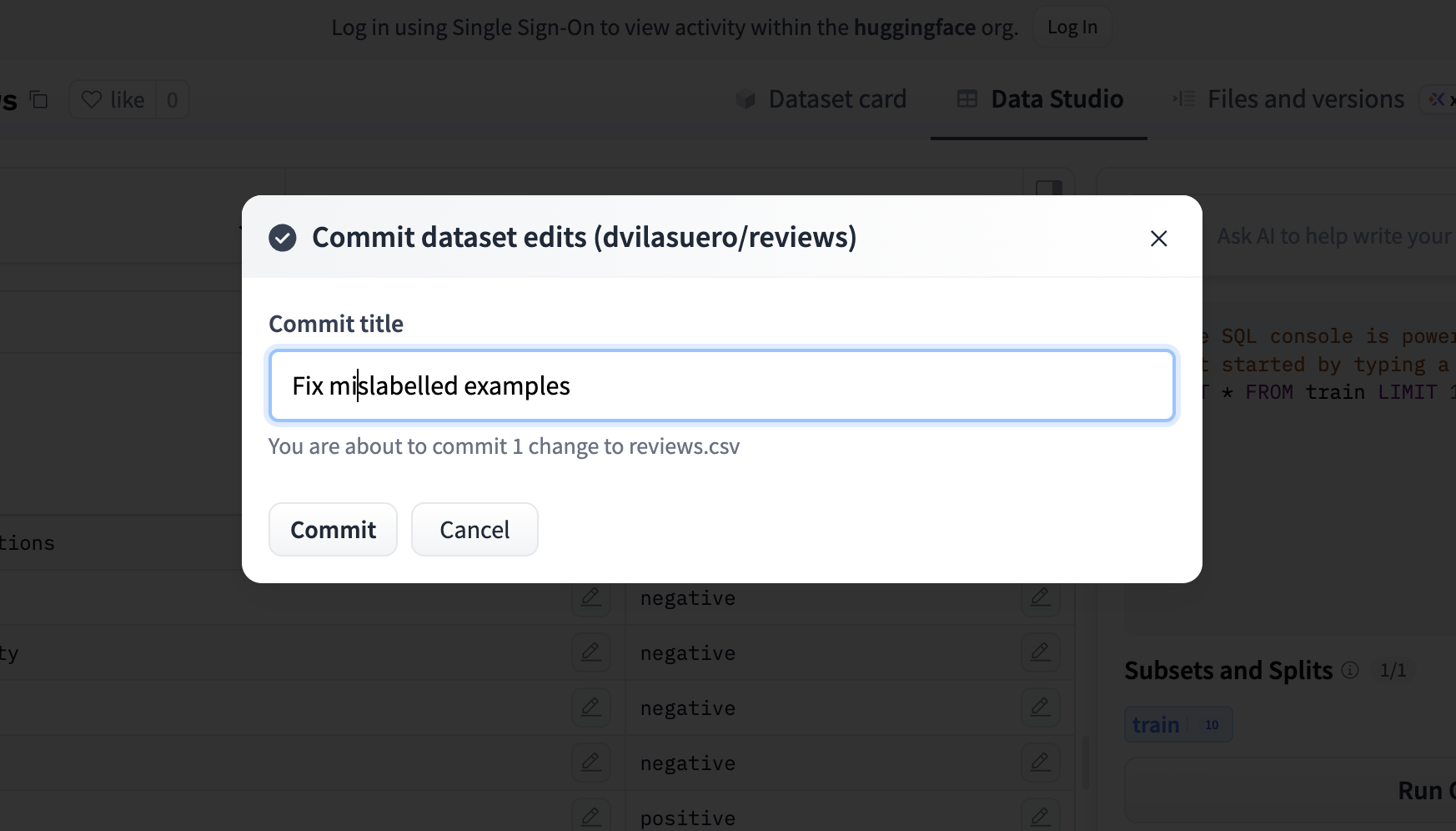Click the Ask AI query help field
The width and height of the screenshot is (1456, 831).
[1333, 237]
